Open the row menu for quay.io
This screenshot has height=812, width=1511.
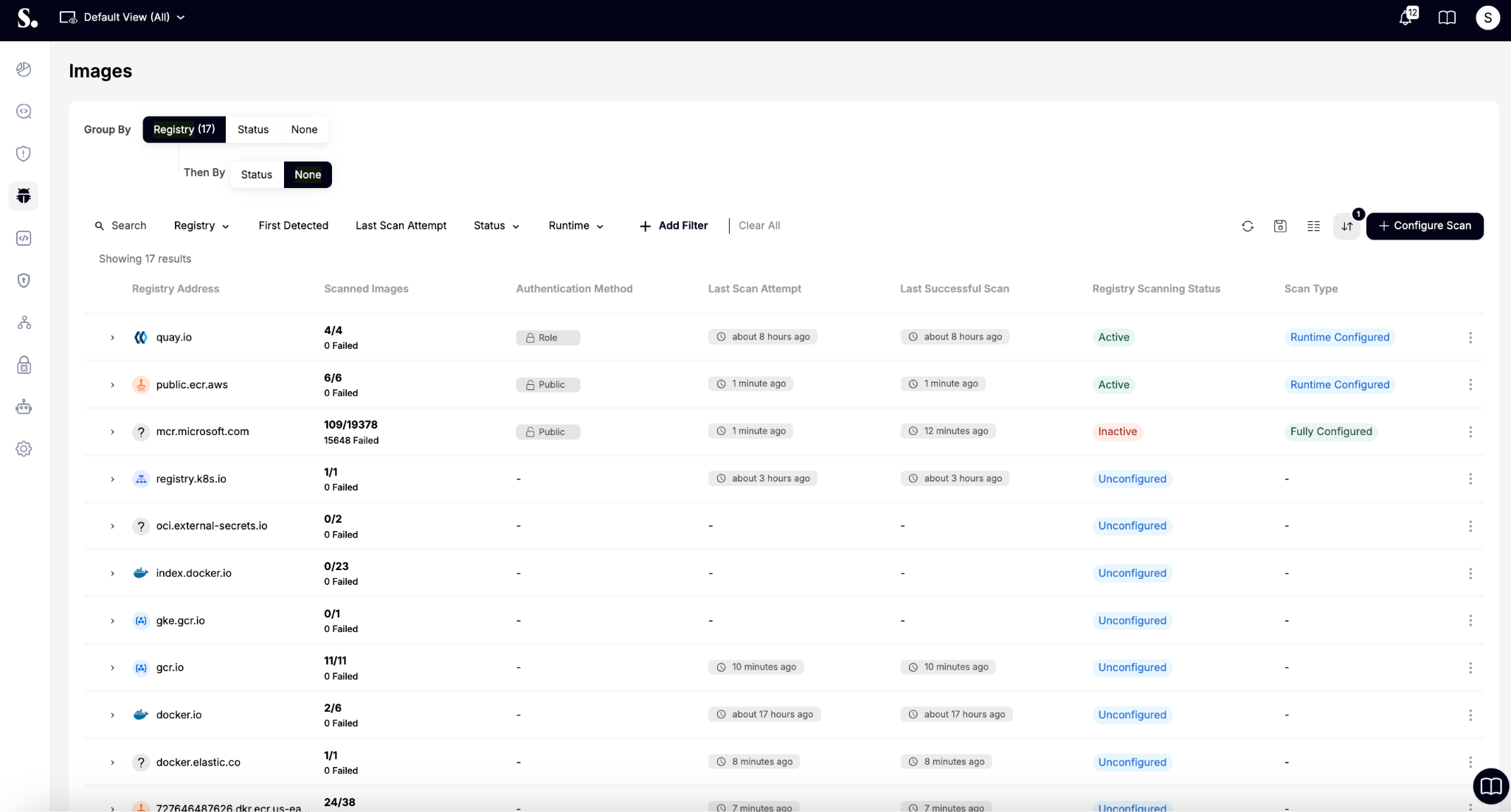[x=1470, y=338]
